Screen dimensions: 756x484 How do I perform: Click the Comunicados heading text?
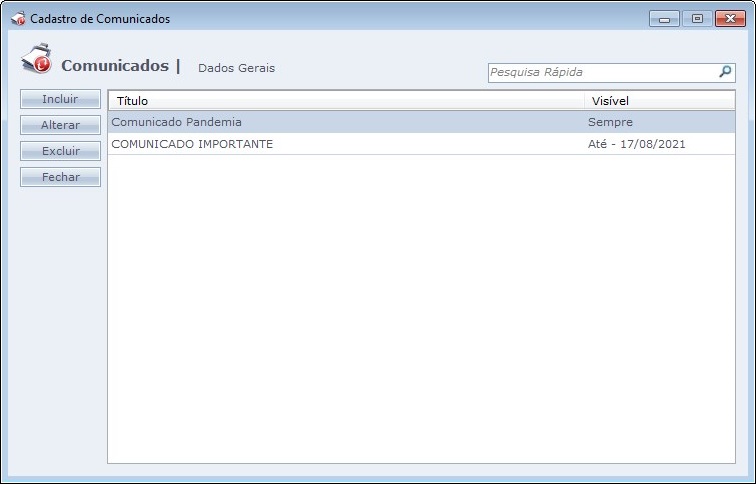[115, 66]
